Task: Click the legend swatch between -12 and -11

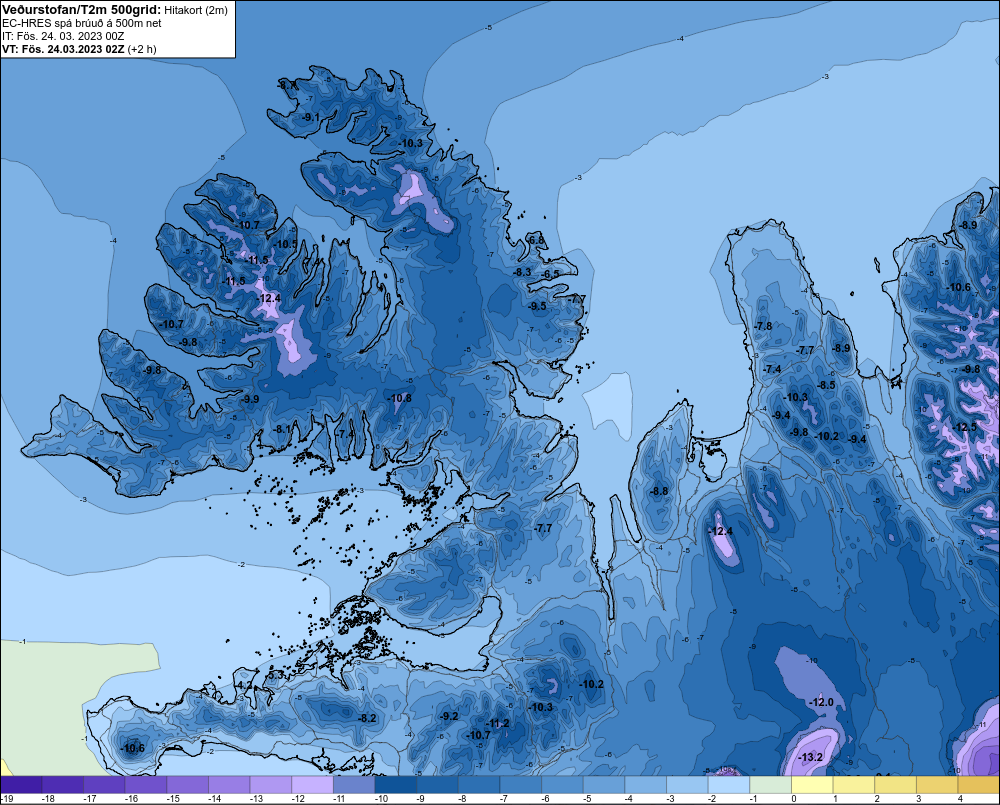Action: tap(312, 784)
